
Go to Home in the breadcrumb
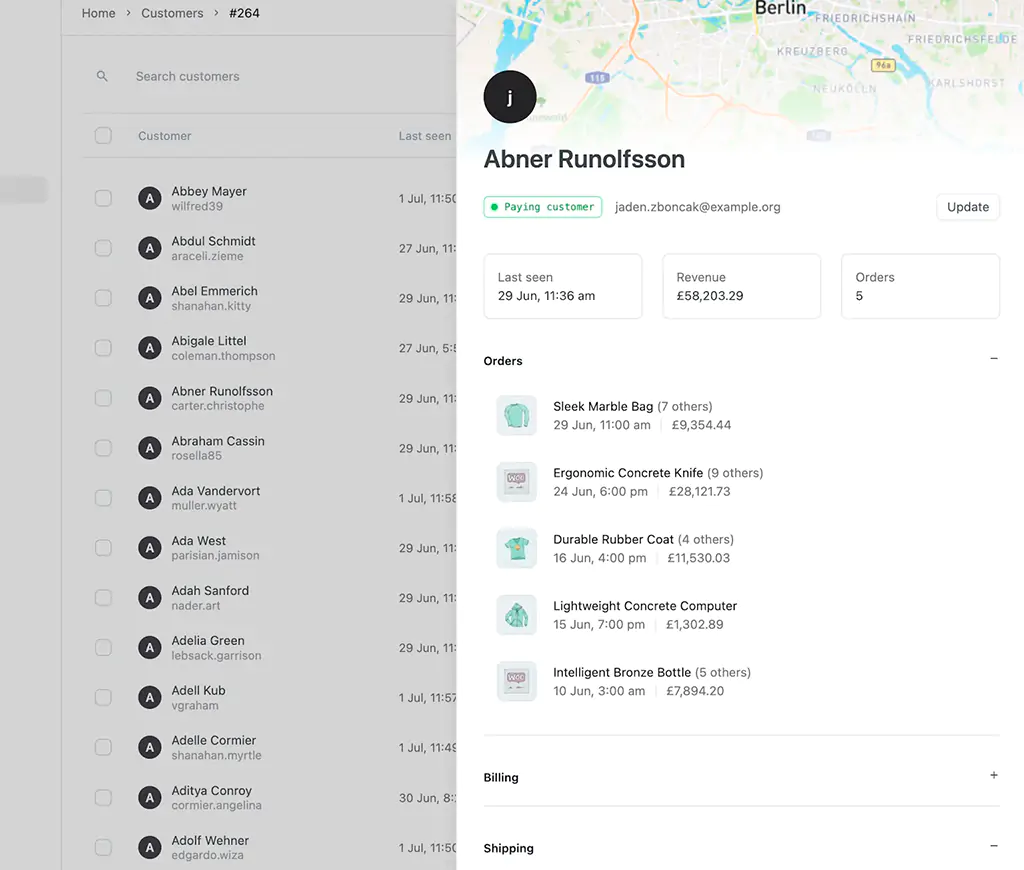(x=98, y=13)
